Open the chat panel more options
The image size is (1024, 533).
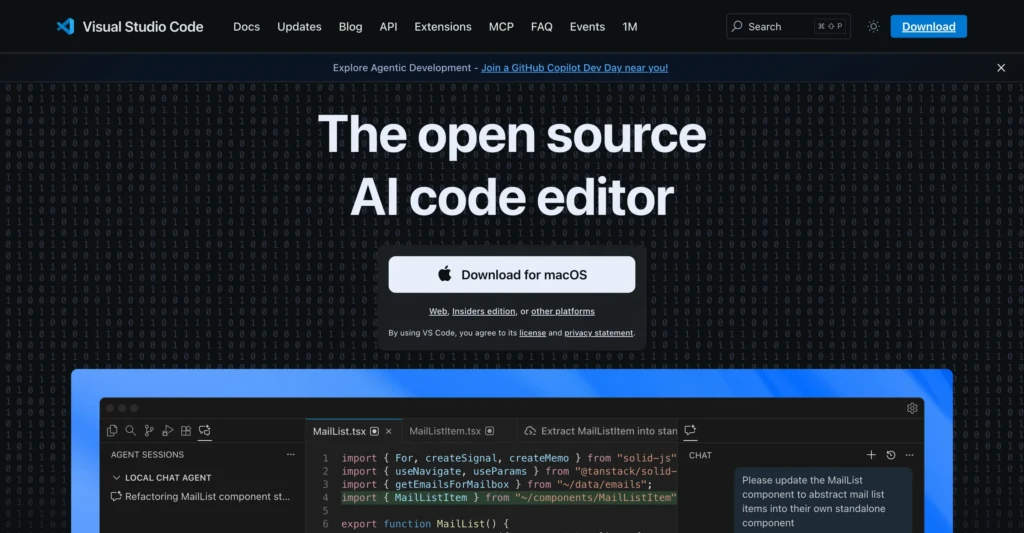click(910, 455)
